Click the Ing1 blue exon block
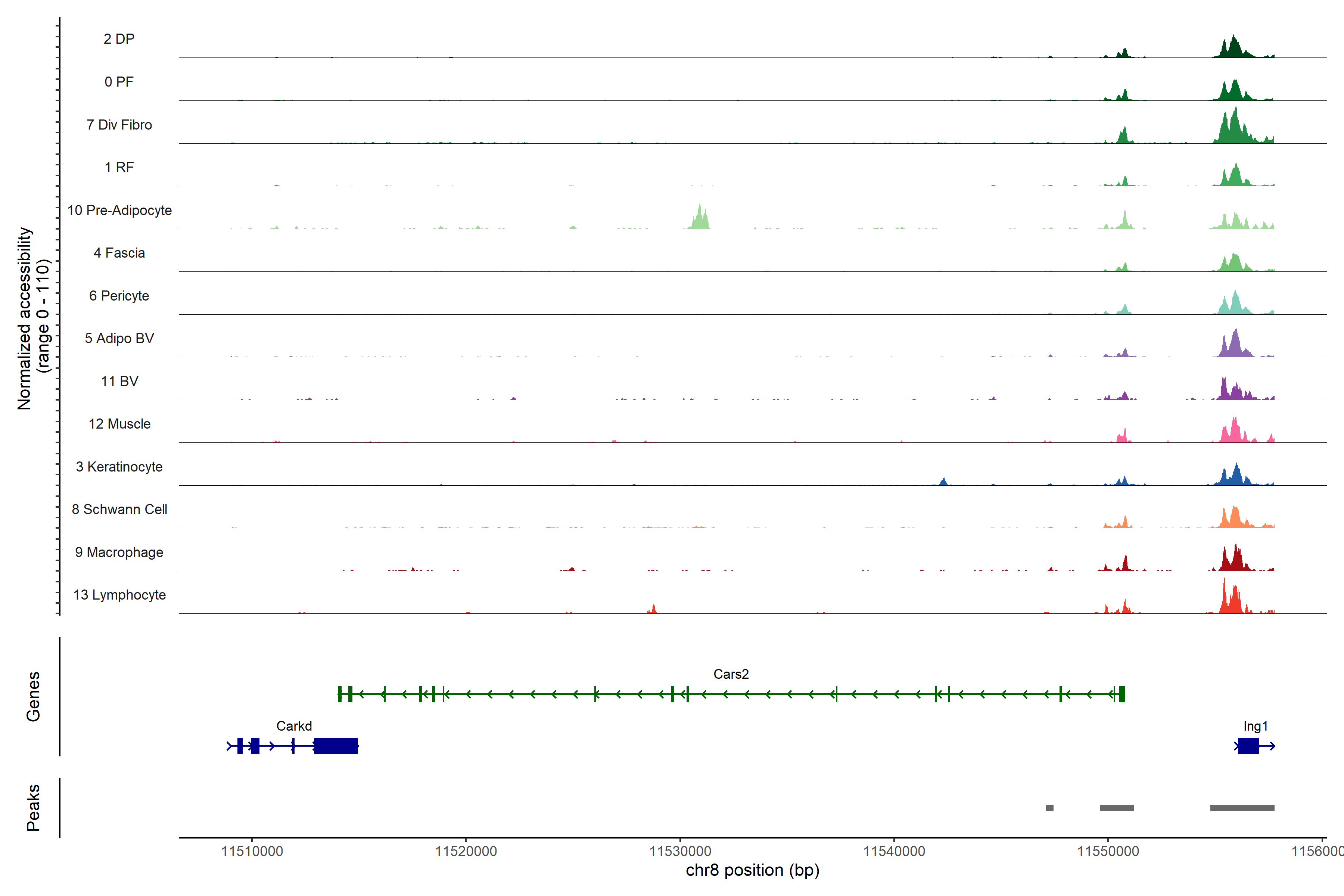The height and width of the screenshot is (896, 1344). click(1248, 746)
